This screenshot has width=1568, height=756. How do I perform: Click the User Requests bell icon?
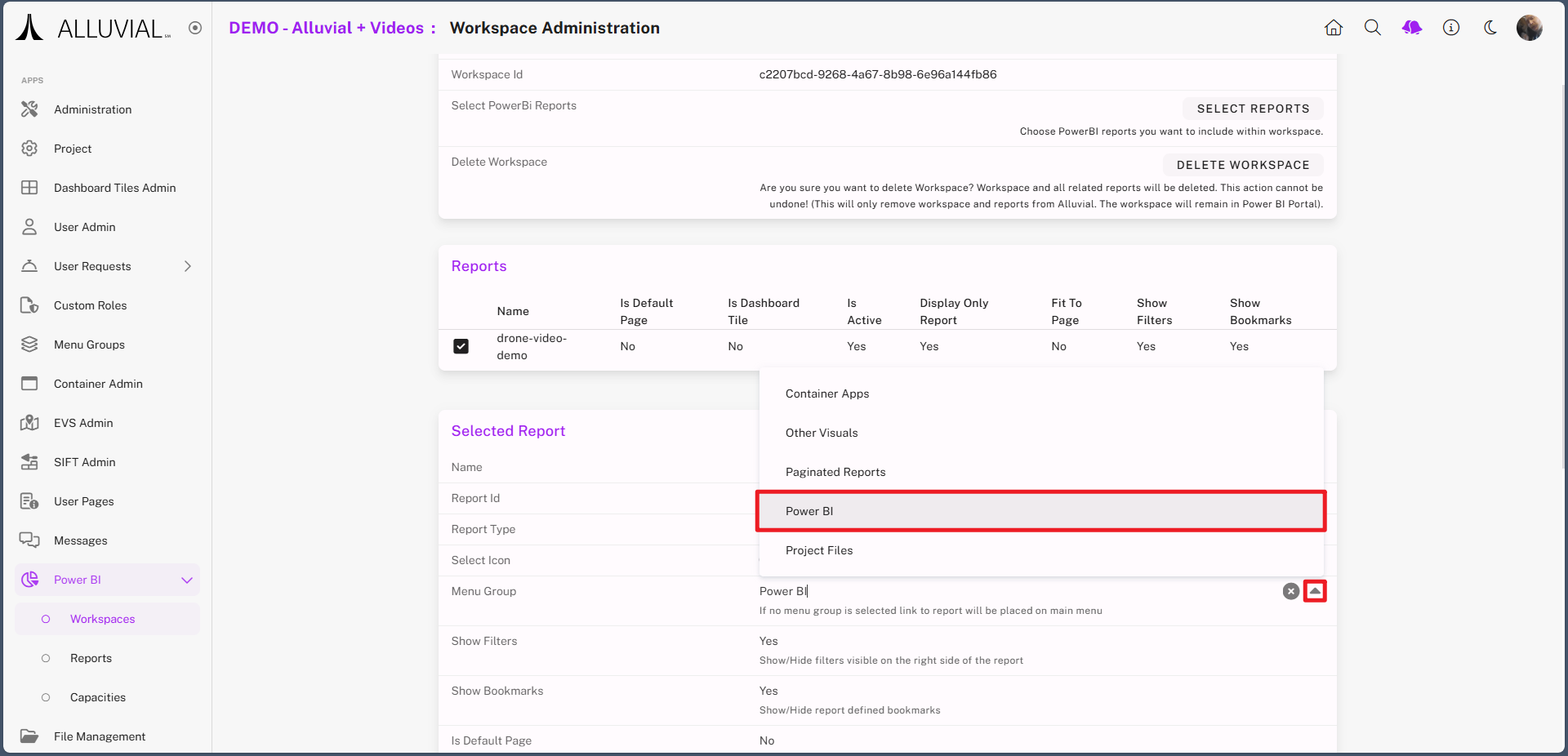pyautogui.click(x=29, y=266)
